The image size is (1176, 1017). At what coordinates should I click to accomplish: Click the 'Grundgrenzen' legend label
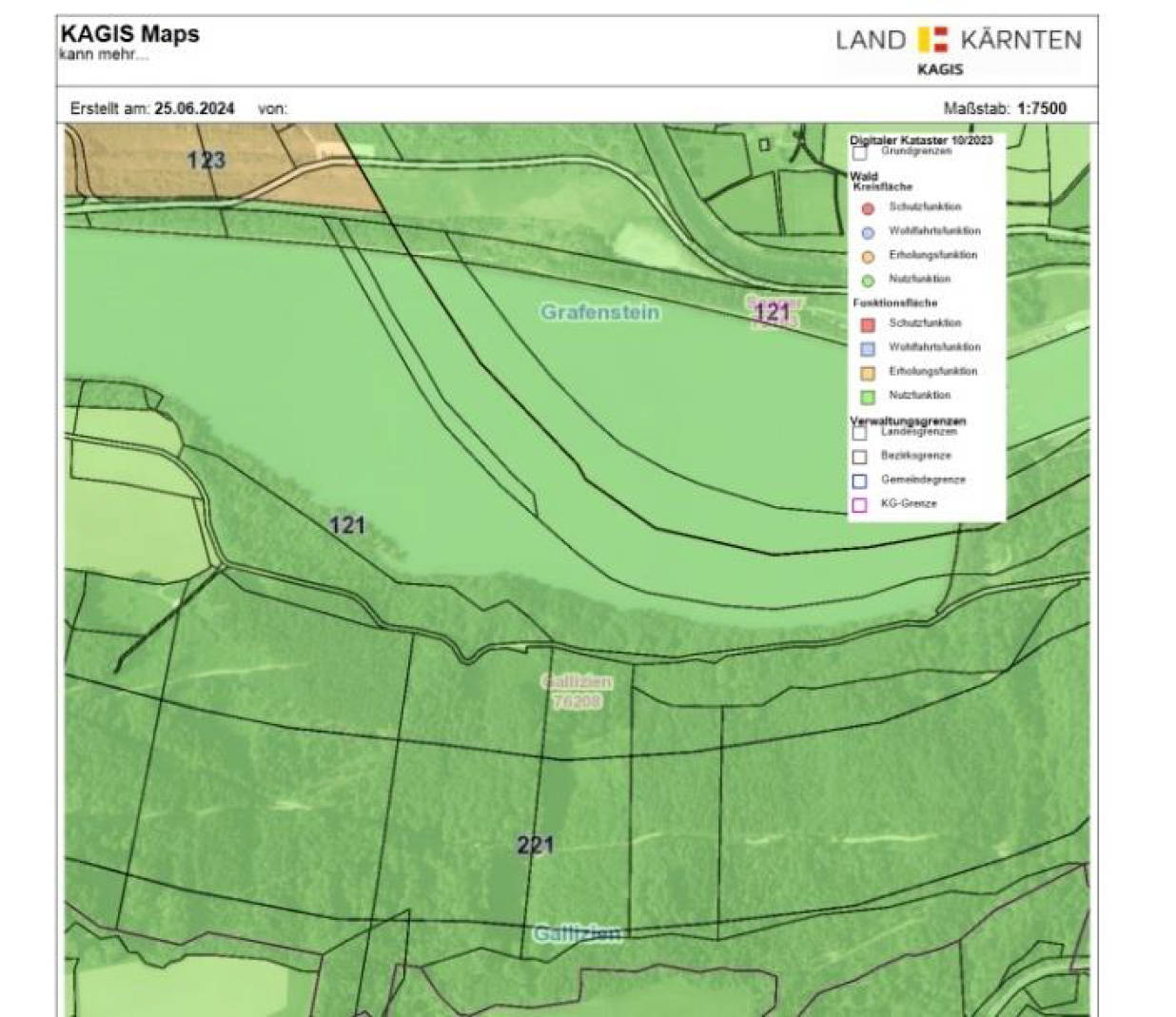tap(916, 151)
